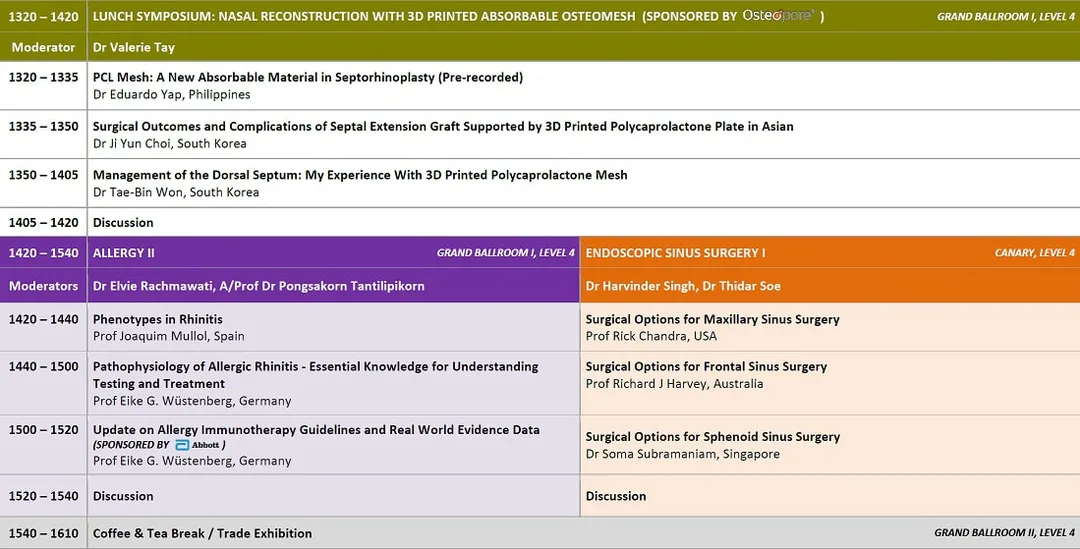The image size is (1080, 549).
Task: Select the Lunch Symposium session title
Action: coord(364,16)
